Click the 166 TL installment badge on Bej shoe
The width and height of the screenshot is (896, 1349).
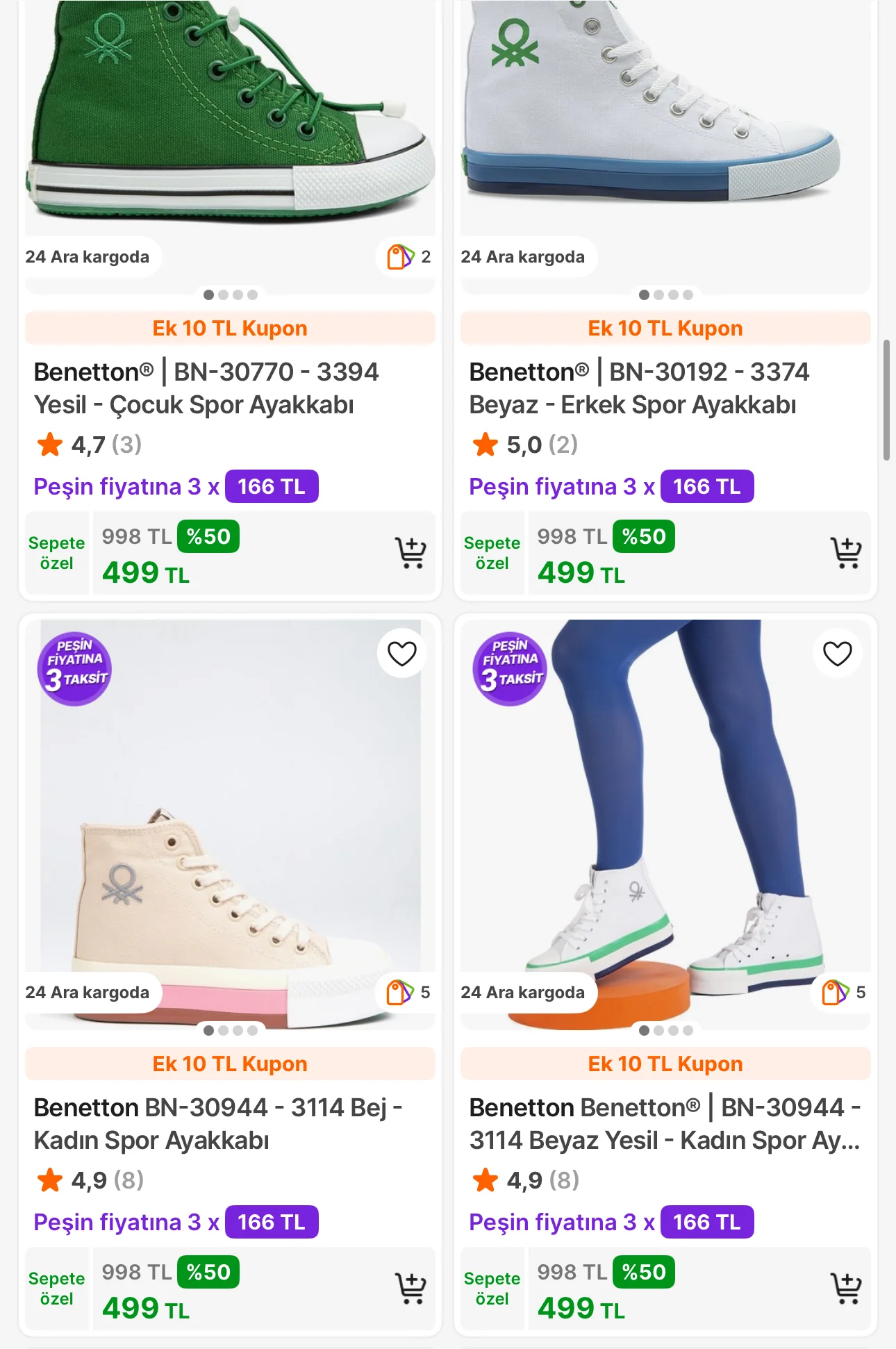[x=272, y=1222]
